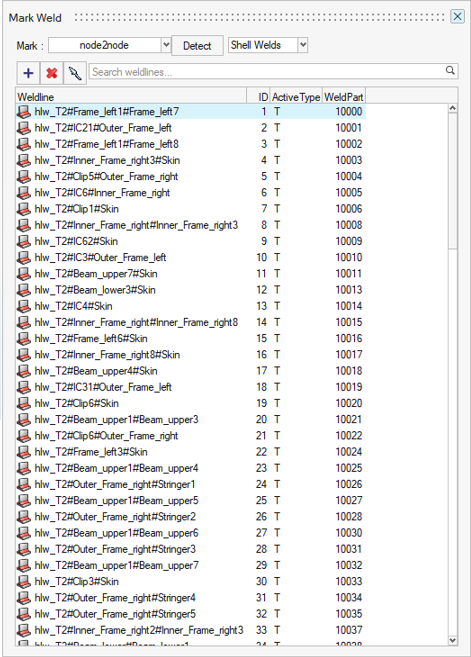Sort by the WeldPart column header
This screenshot has width=471, height=657.
click(344, 97)
